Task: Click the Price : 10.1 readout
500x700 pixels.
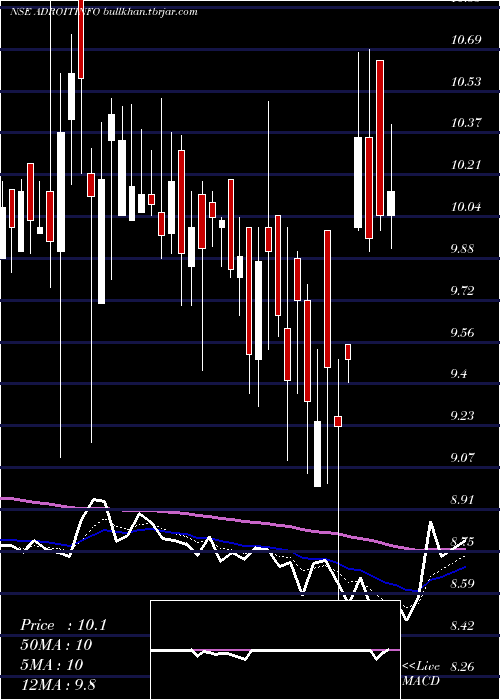Action: click(63, 625)
